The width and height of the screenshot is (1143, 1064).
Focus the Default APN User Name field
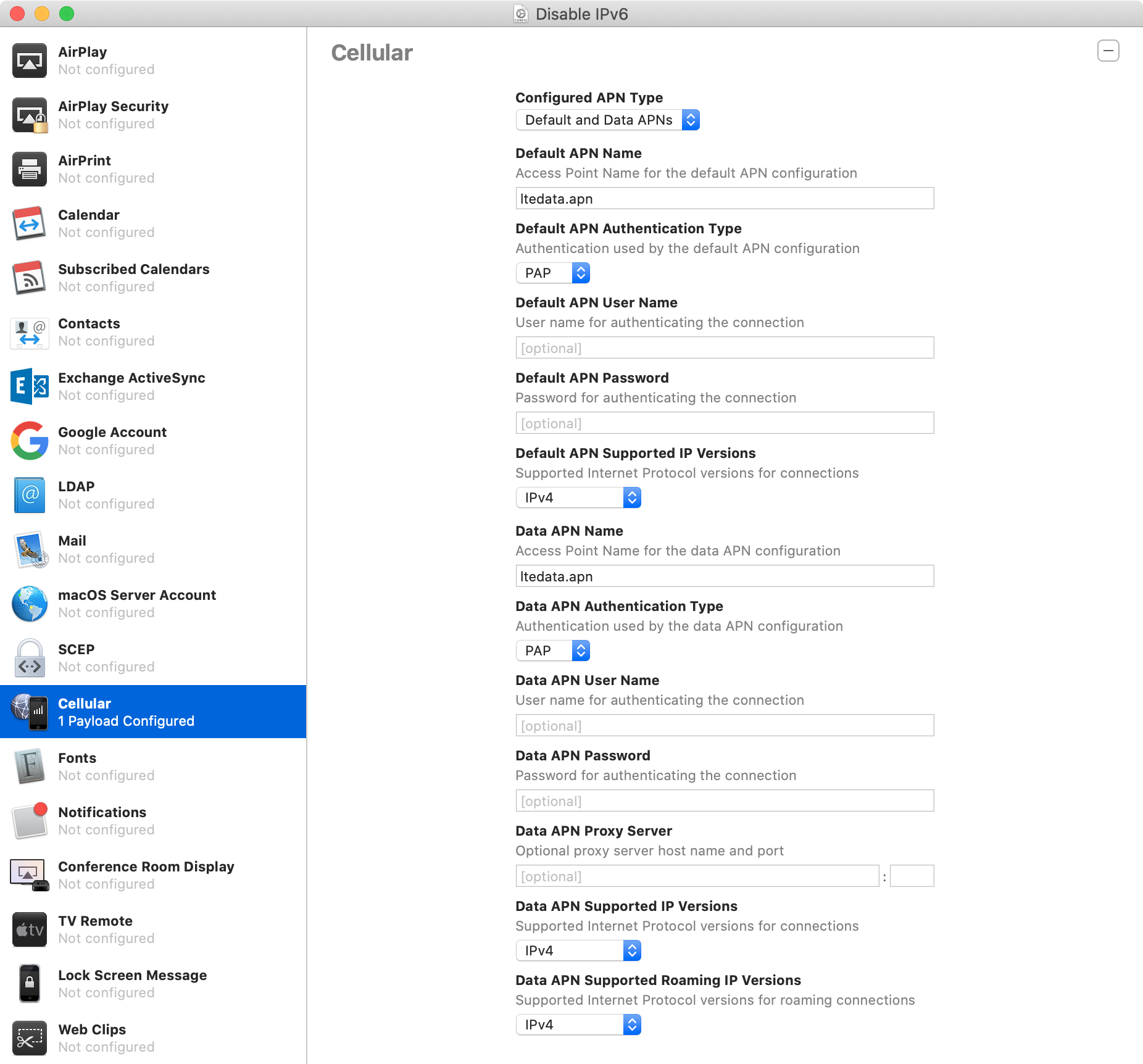pos(725,348)
